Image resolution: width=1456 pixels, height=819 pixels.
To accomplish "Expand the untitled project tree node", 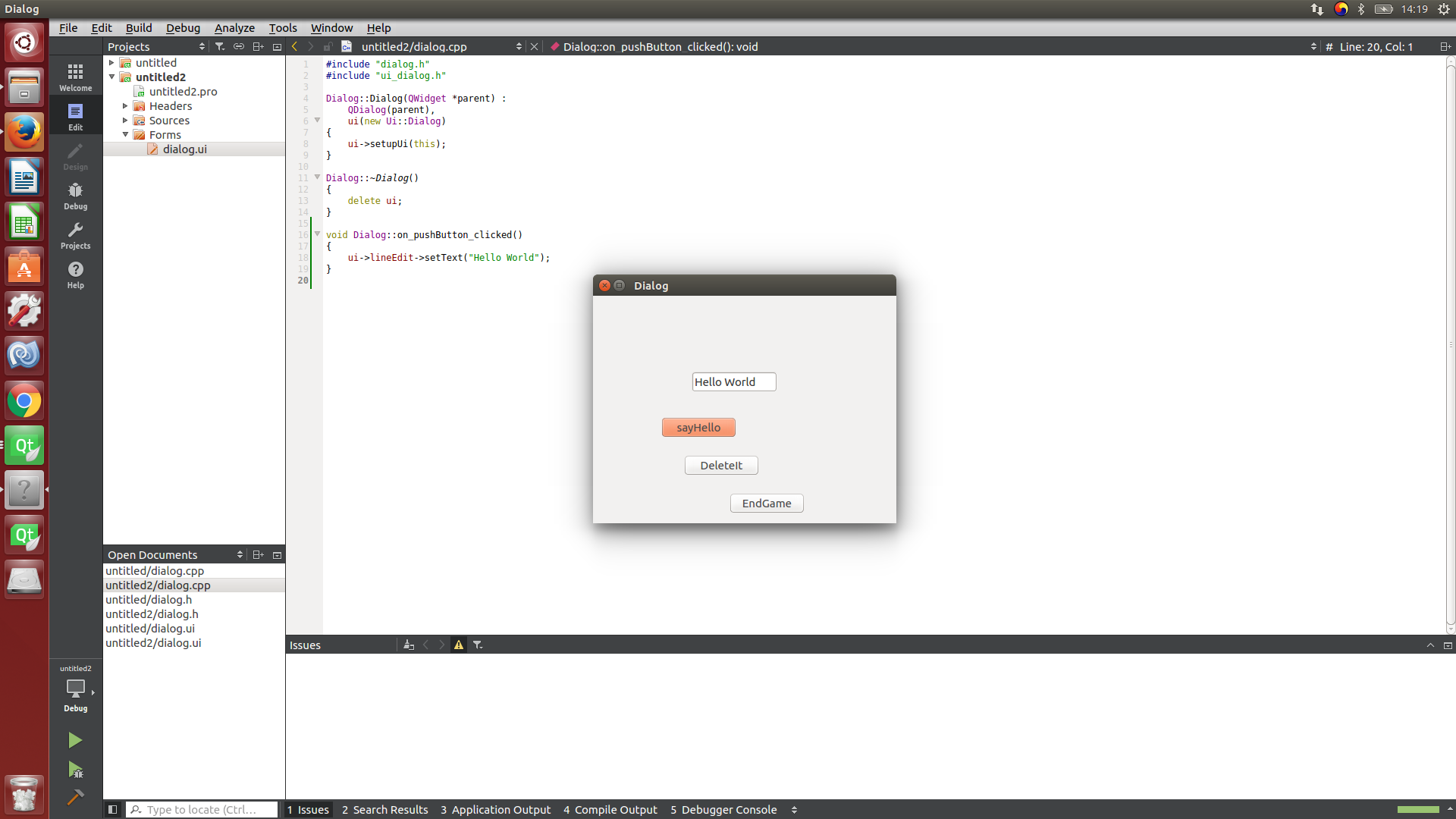I will 111,63.
